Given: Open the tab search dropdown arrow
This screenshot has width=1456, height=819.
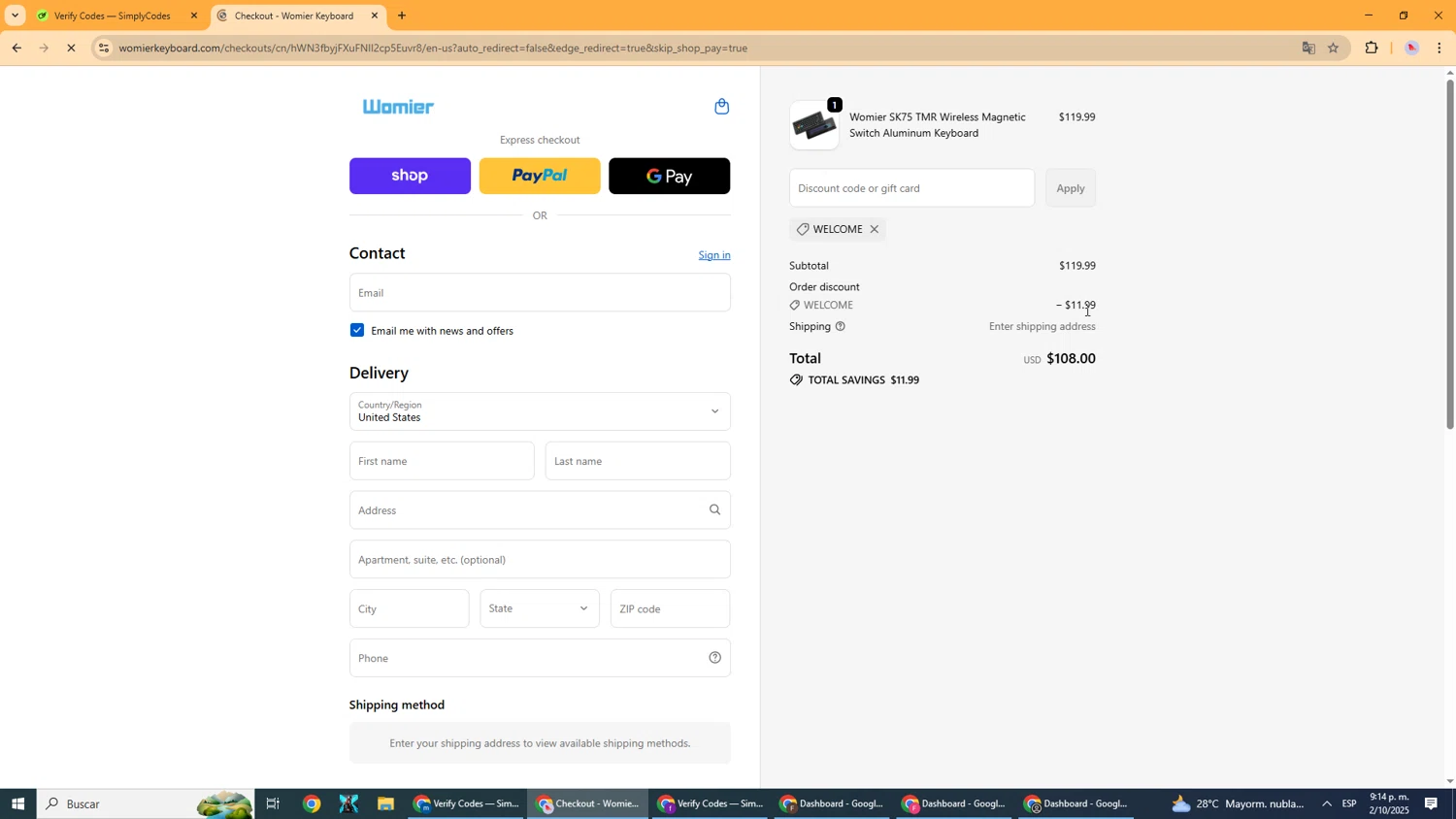Looking at the screenshot, I should (15, 16).
